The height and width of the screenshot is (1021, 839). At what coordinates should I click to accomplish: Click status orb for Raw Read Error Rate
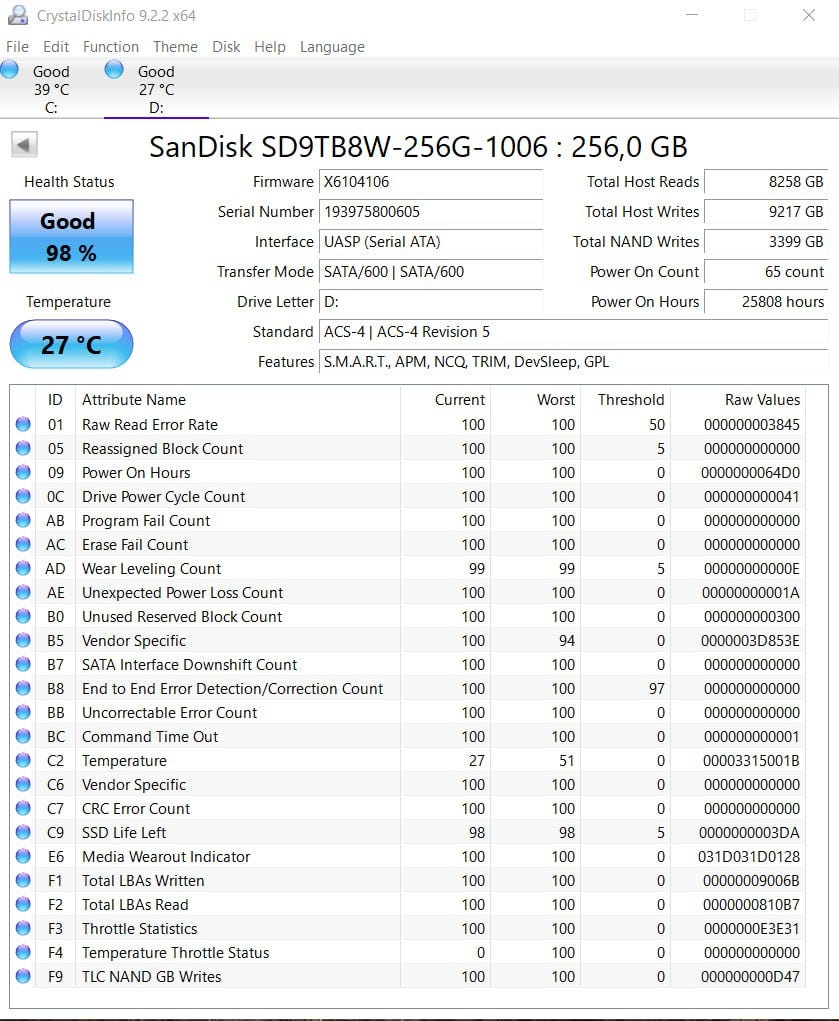tap(23, 425)
